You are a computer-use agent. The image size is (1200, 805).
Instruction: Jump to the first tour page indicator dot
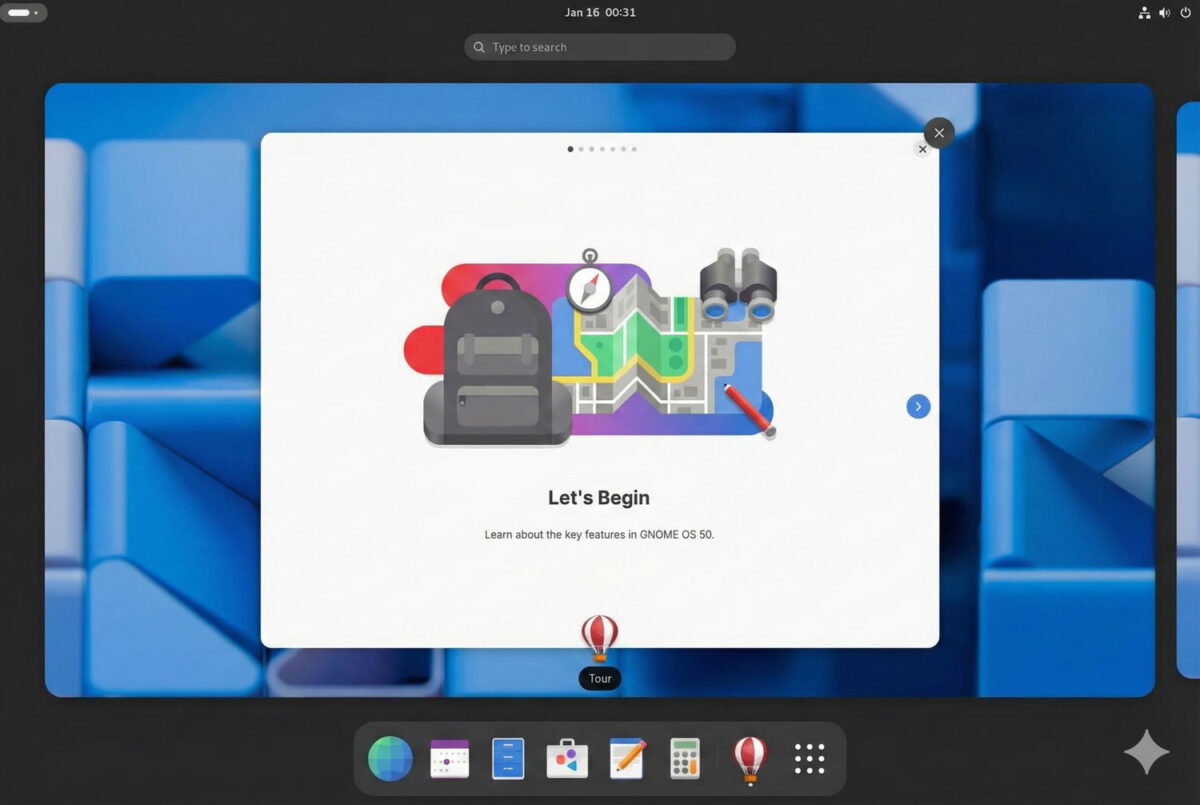pos(571,148)
